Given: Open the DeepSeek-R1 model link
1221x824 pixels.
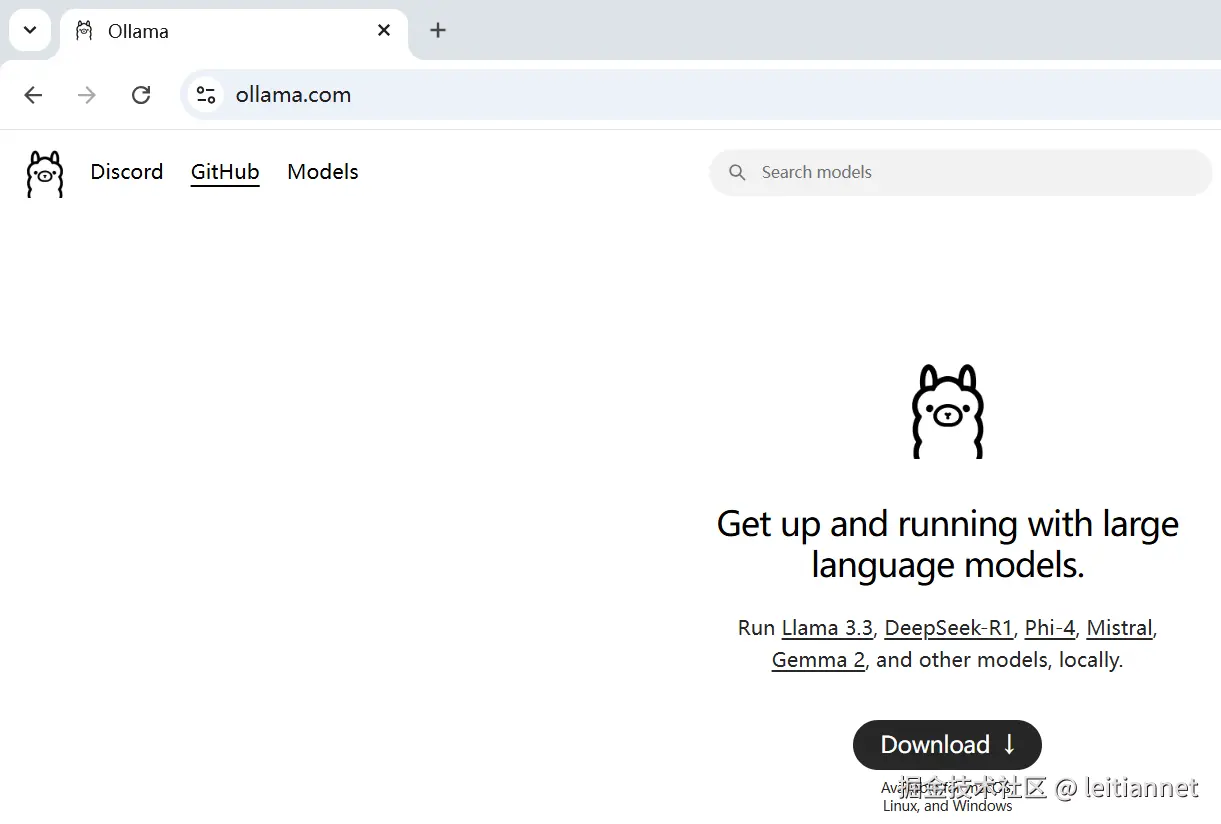Looking at the screenshot, I should (949, 628).
